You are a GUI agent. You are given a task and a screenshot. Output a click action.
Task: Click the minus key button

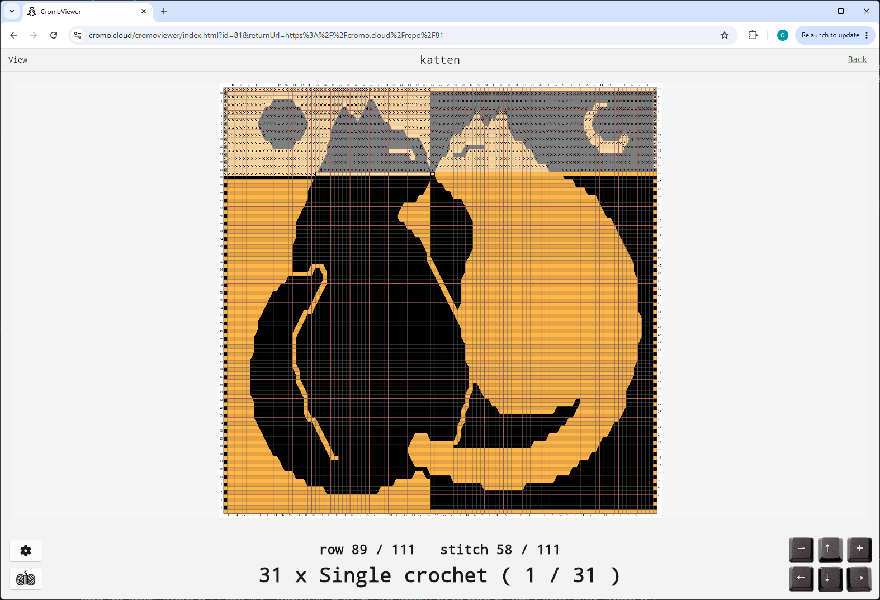click(801, 549)
